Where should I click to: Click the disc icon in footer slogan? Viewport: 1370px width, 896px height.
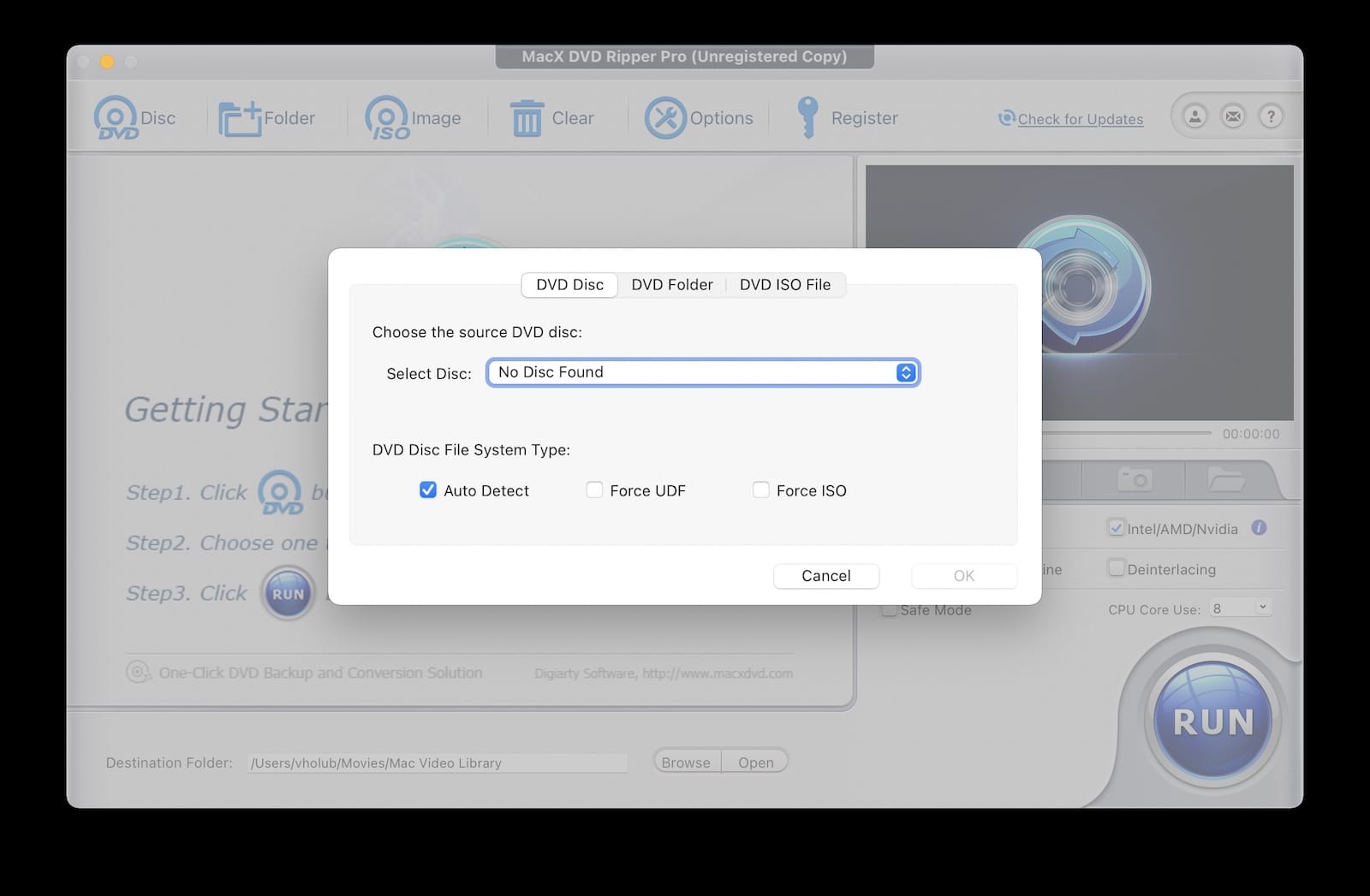click(139, 673)
